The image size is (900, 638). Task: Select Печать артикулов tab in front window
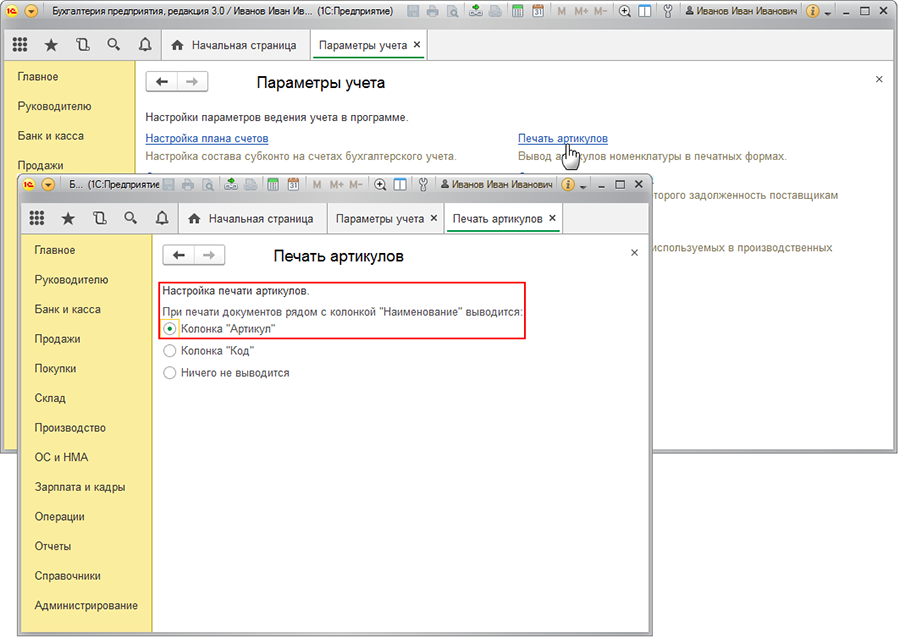tap(497, 219)
